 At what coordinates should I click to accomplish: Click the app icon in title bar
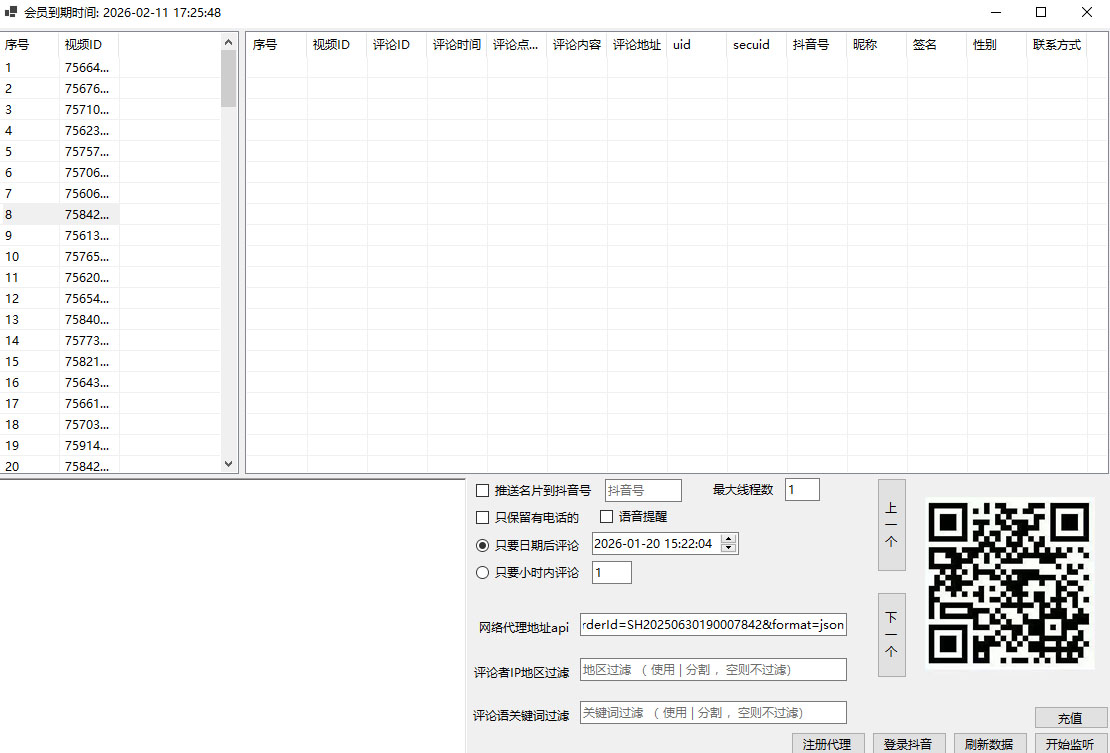11,12
